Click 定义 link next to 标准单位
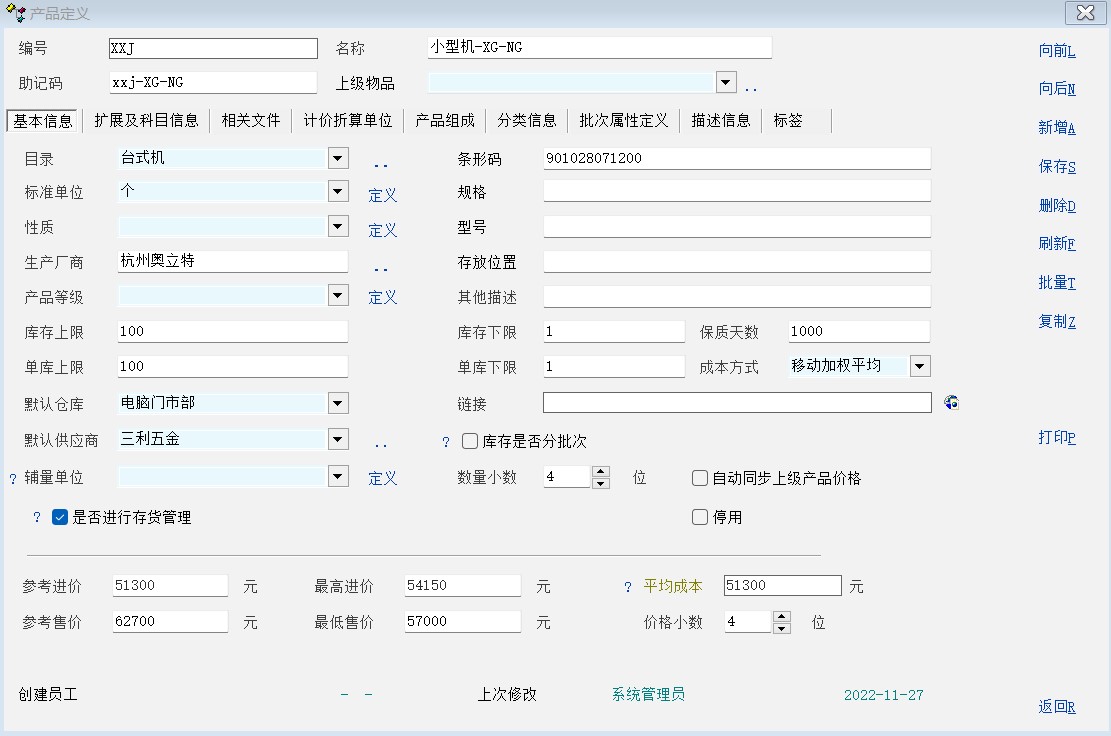The height and width of the screenshot is (736, 1111). pos(383,196)
